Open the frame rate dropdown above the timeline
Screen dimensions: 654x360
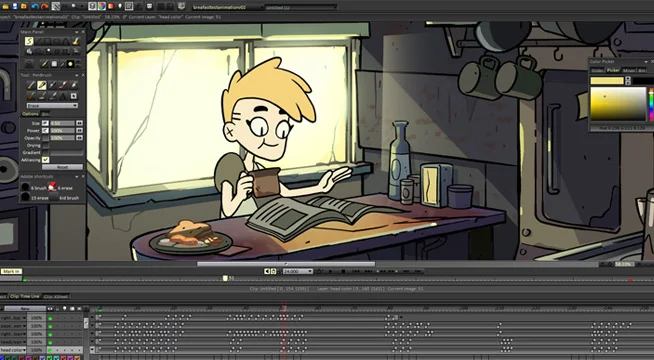pyautogui.click(x=298, y=271)
